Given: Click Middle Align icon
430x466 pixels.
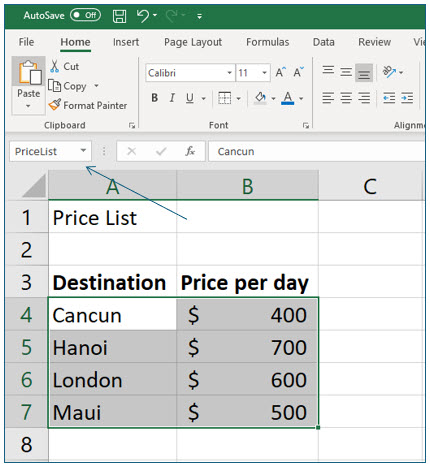Looking at the screenshot, I should point(346,72).
